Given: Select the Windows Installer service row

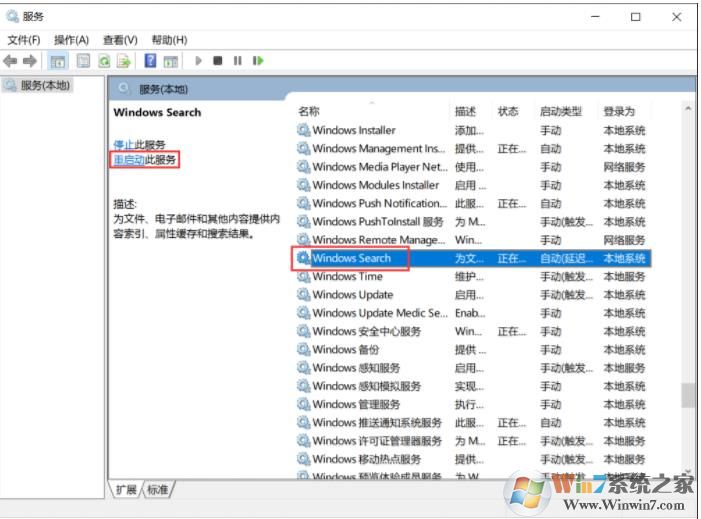Looking at the screenshot, I should click(x=472, y=130).
